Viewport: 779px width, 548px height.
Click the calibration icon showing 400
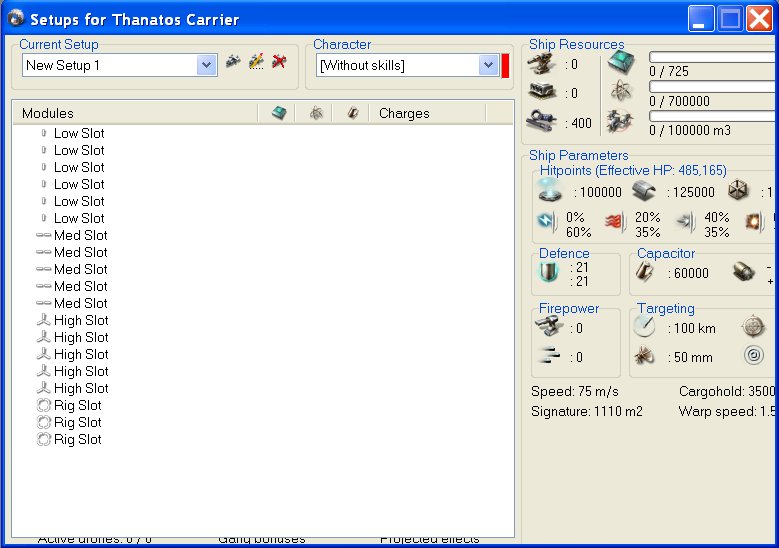pos(541,121)
